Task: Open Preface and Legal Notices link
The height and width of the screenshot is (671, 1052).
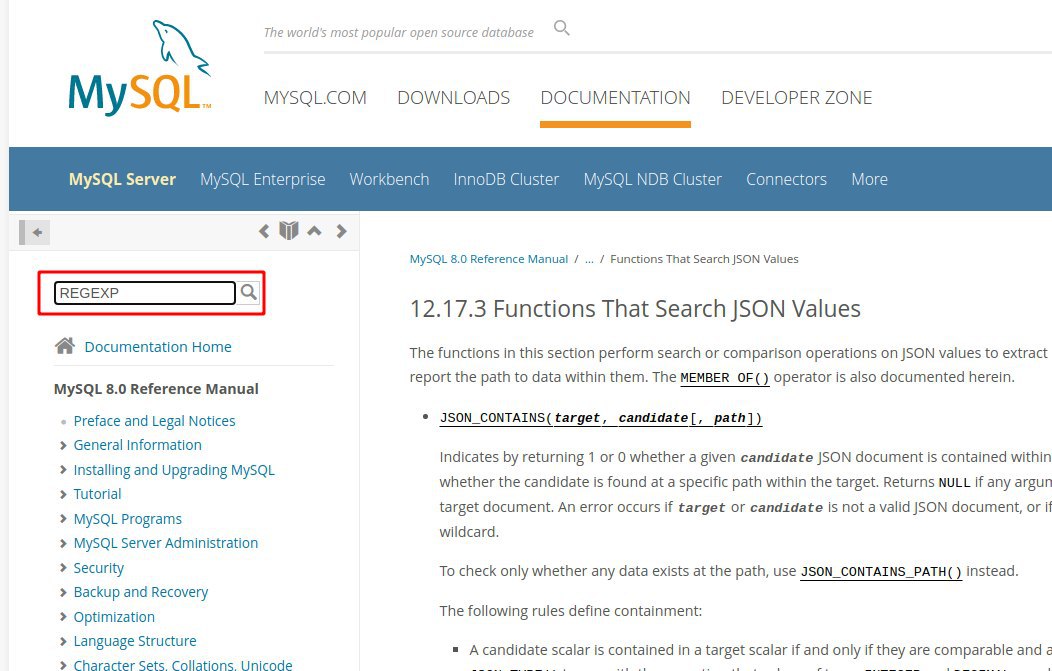Action: tap(154, 421)
